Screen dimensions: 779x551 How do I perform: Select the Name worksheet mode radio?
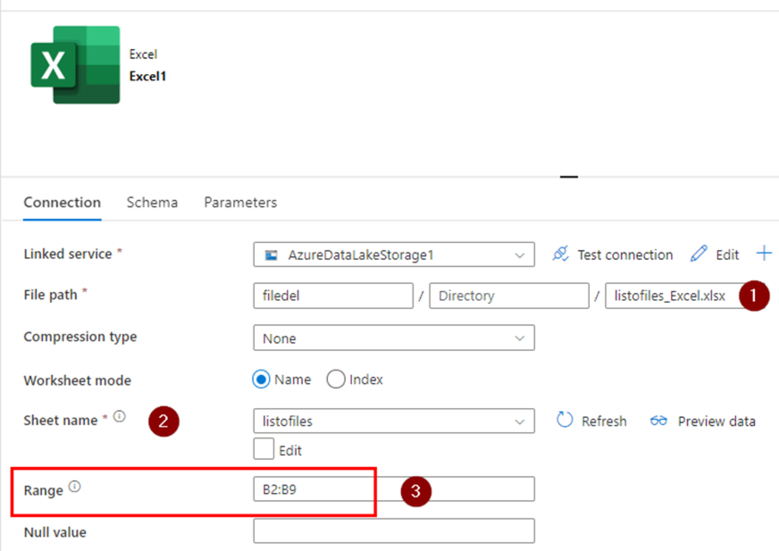point(261,380)
